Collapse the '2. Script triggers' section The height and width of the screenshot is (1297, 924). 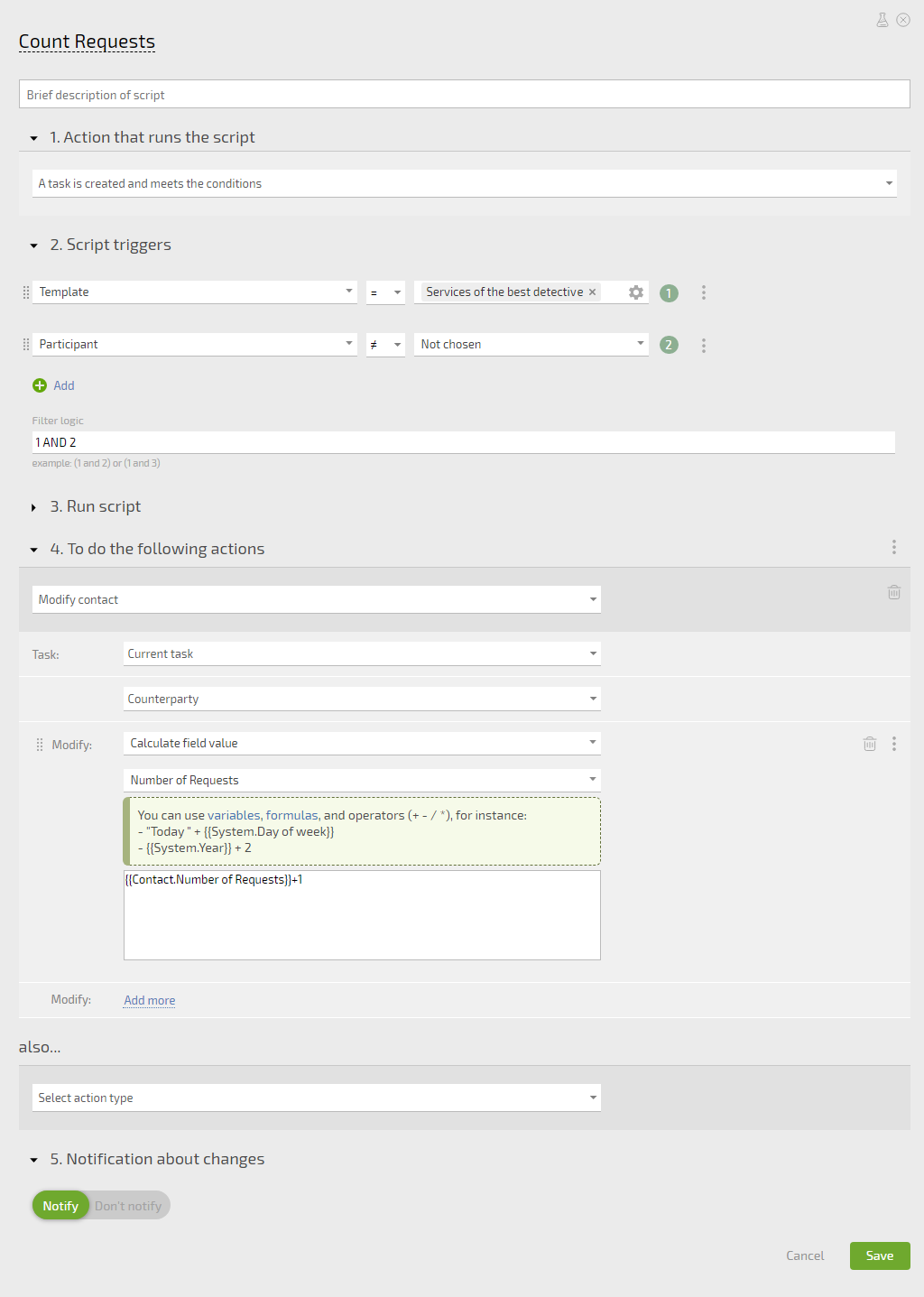click(33, 246)
